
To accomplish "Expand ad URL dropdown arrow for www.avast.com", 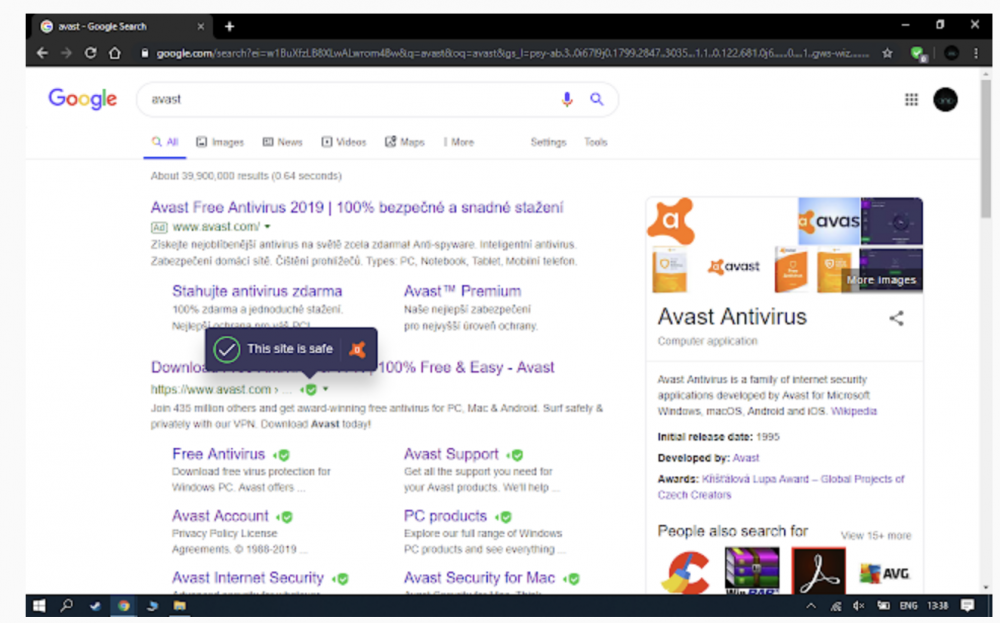I will (268, 226).
